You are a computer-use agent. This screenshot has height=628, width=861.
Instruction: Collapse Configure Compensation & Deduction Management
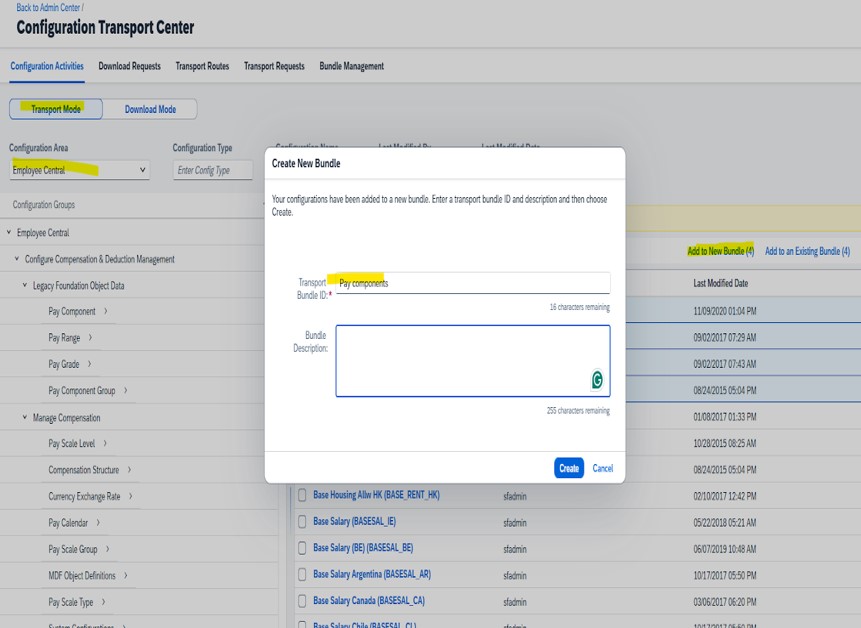click(16, 259)
